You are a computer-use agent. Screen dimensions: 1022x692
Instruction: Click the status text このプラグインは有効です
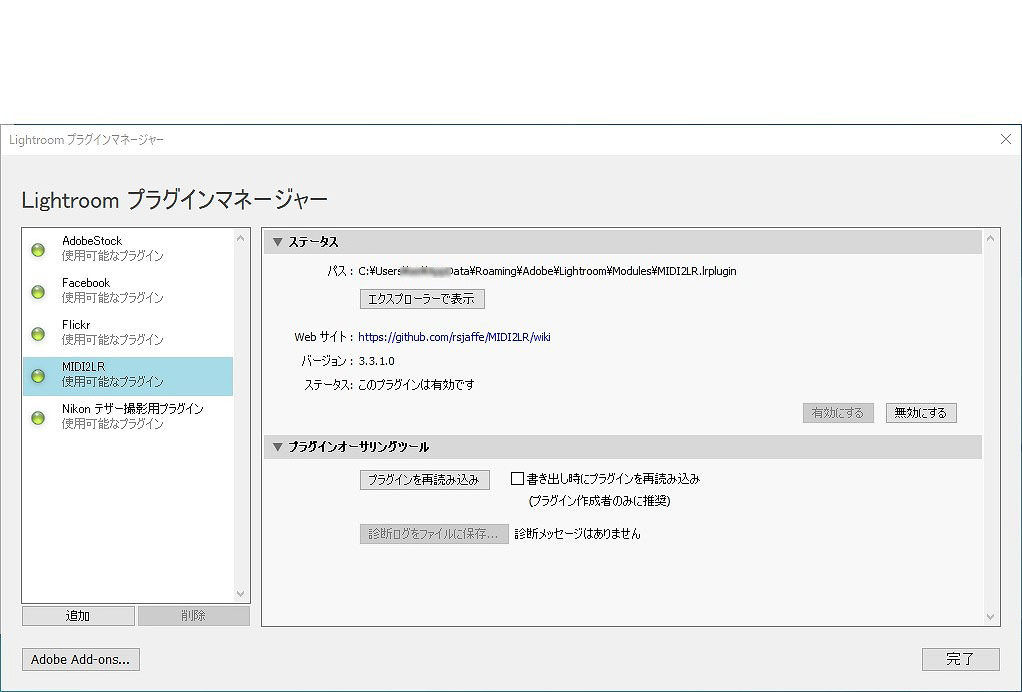[416, 385]
